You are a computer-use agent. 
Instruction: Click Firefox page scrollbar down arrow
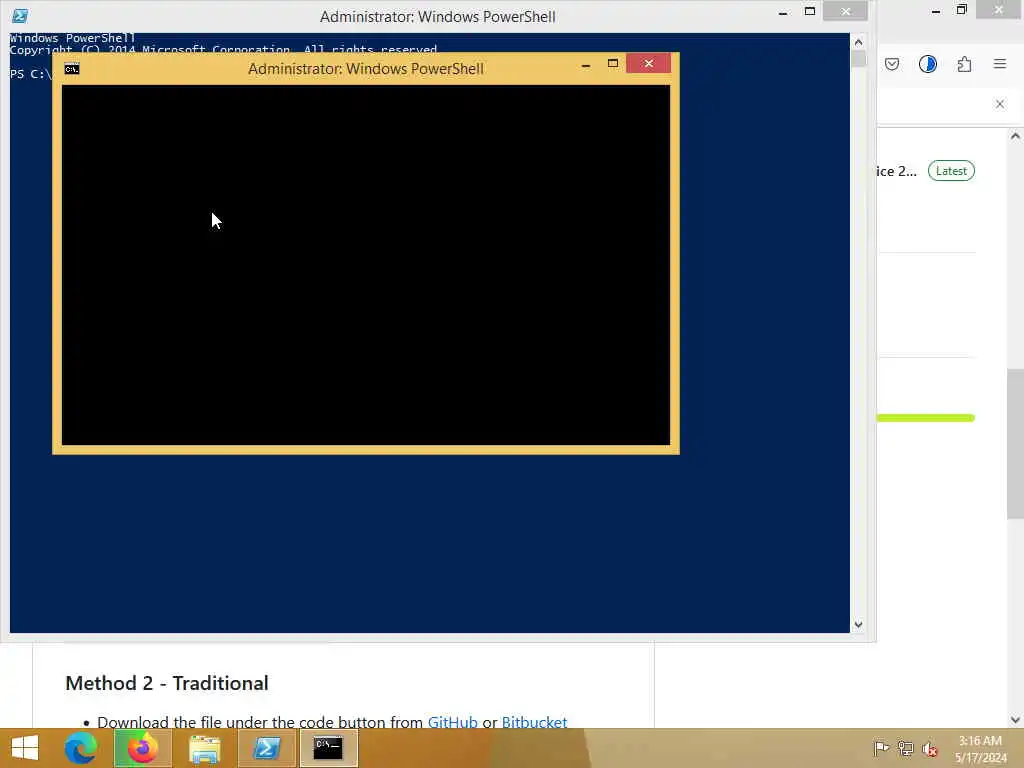pos(1015,720)
